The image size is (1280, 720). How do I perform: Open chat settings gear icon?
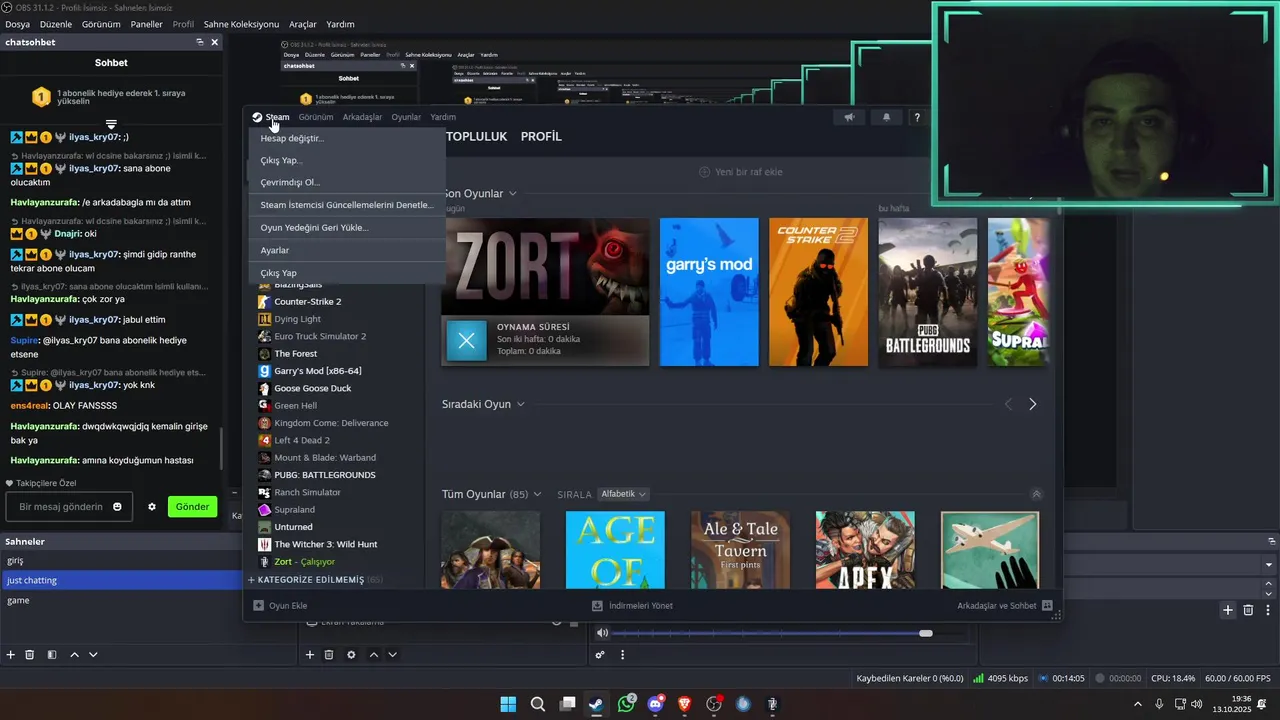click(152, 506)
